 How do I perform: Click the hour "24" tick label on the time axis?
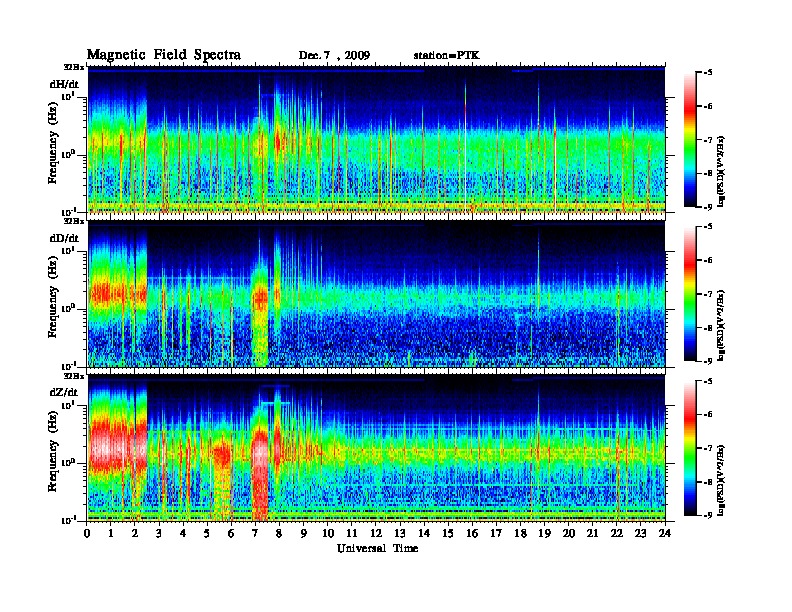pyautogui.click(x=665, y=533)
